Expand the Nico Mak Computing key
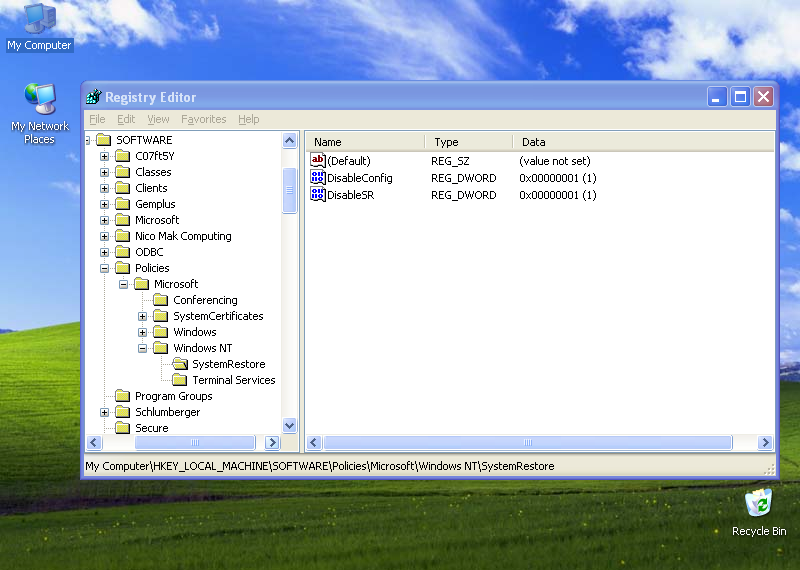 pyautogui.click(x=105, y=236)
